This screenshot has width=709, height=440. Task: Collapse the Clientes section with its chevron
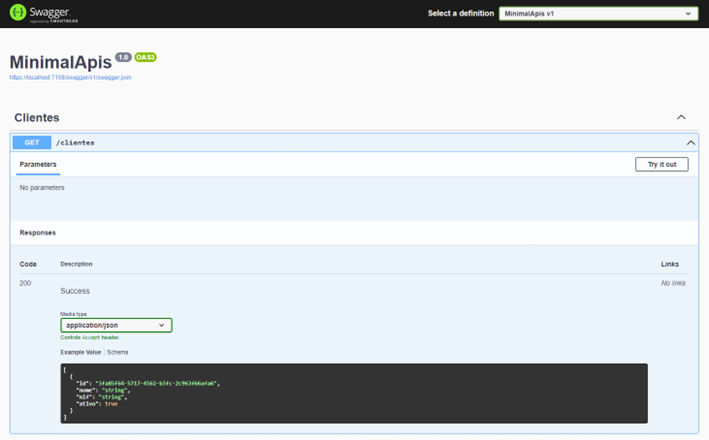(681, 118)
